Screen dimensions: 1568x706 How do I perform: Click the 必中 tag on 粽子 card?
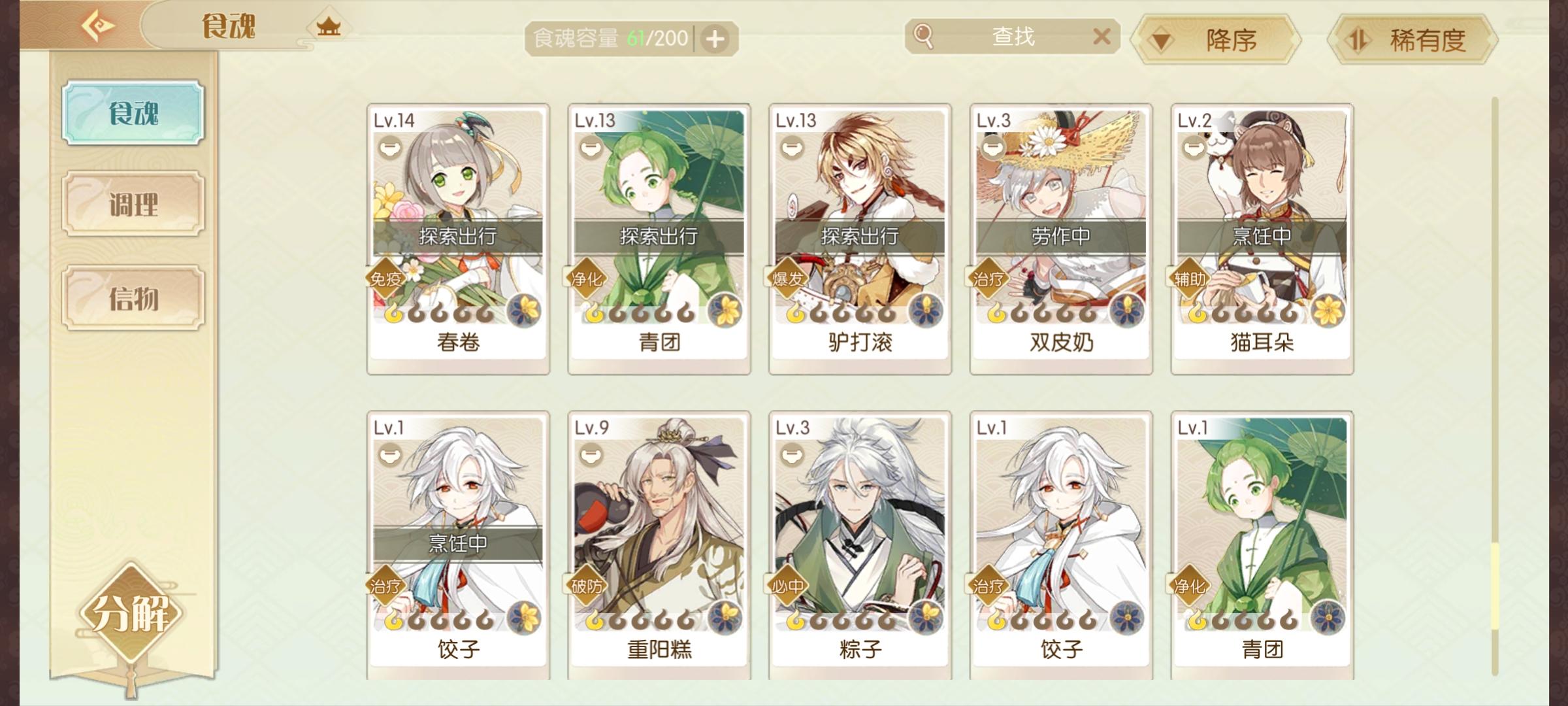[787, 586]
